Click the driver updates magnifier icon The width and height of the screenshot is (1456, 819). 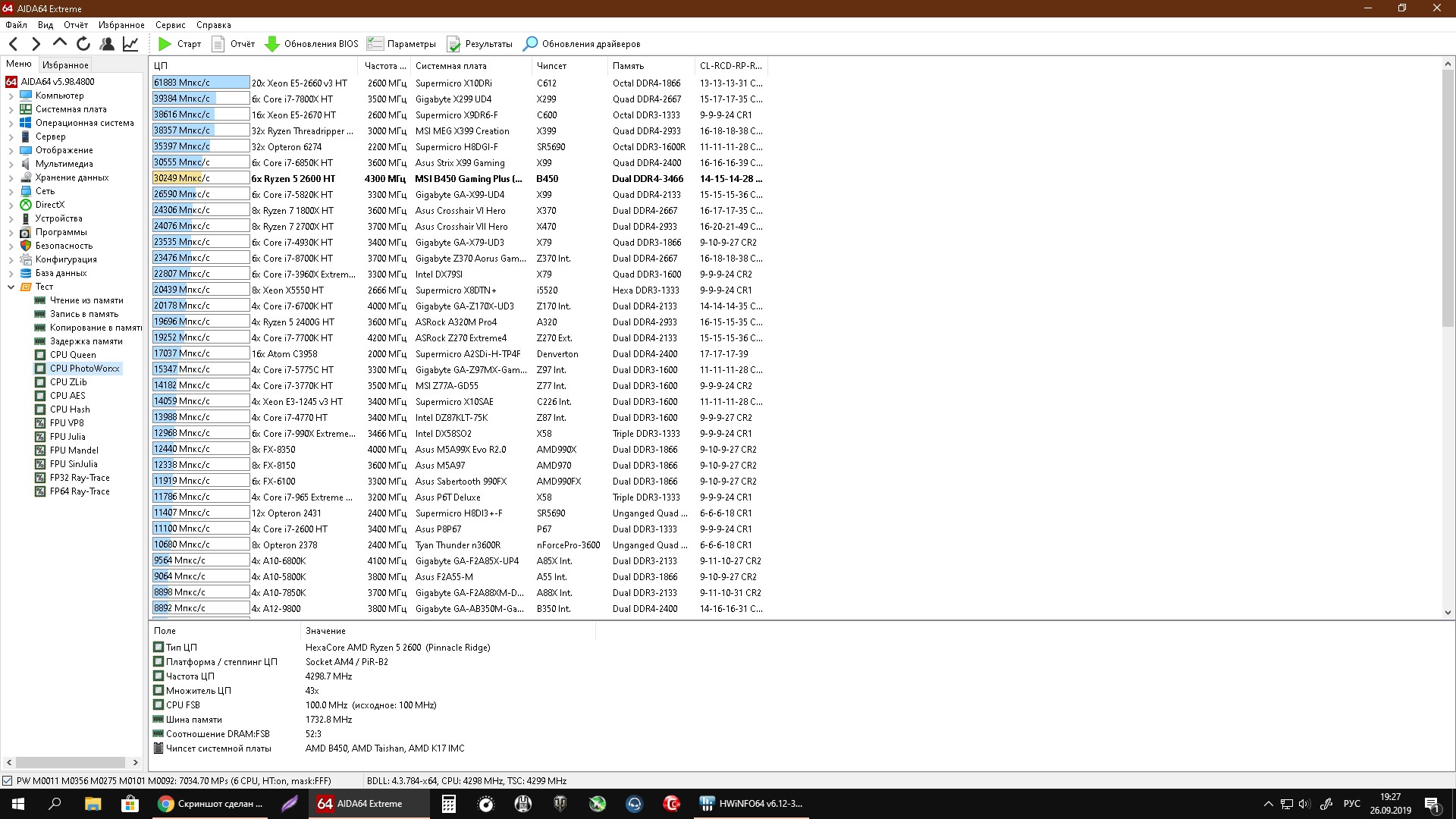530,44
